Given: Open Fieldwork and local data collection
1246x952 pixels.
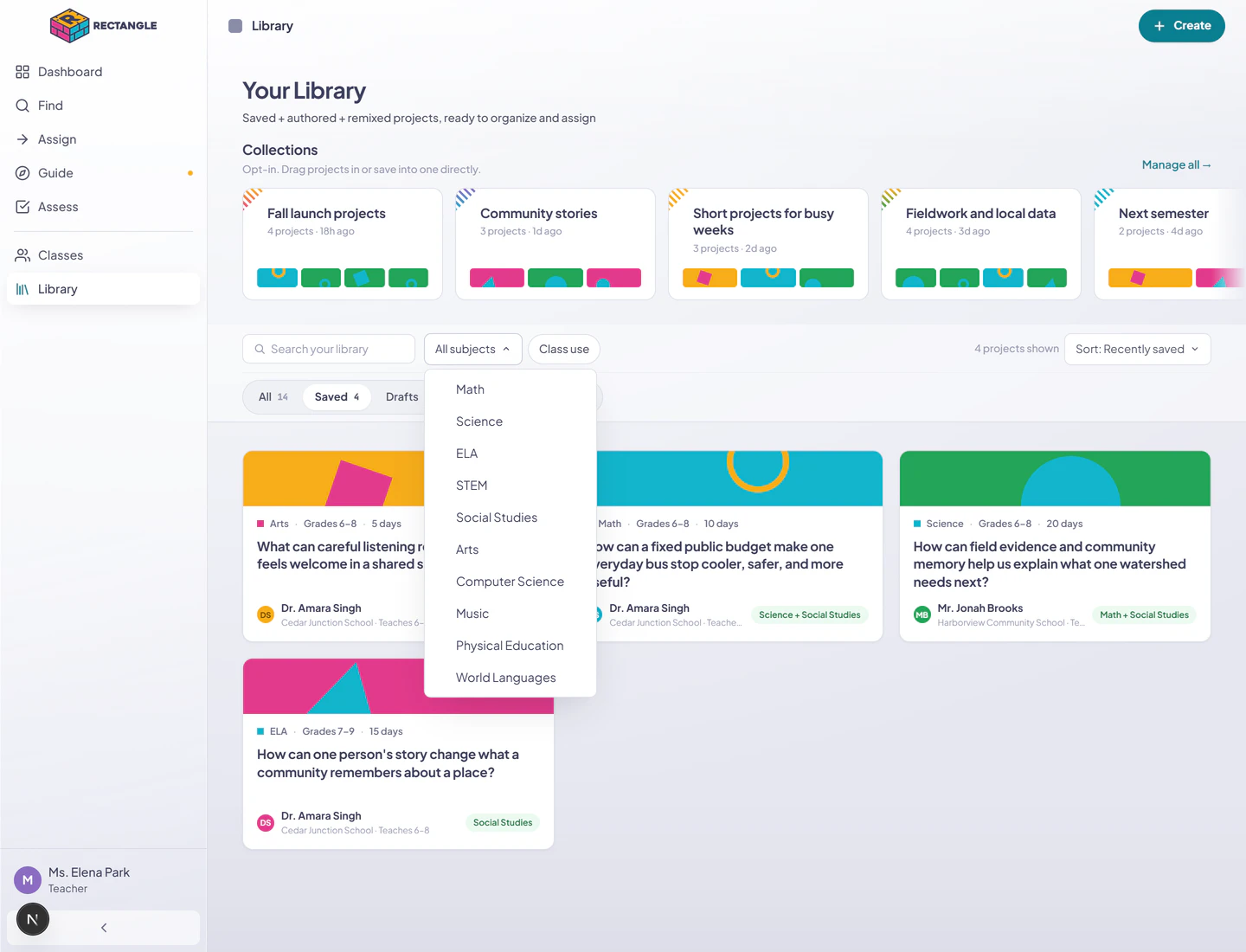Looking at the screenshot, I should coord(981,244).
